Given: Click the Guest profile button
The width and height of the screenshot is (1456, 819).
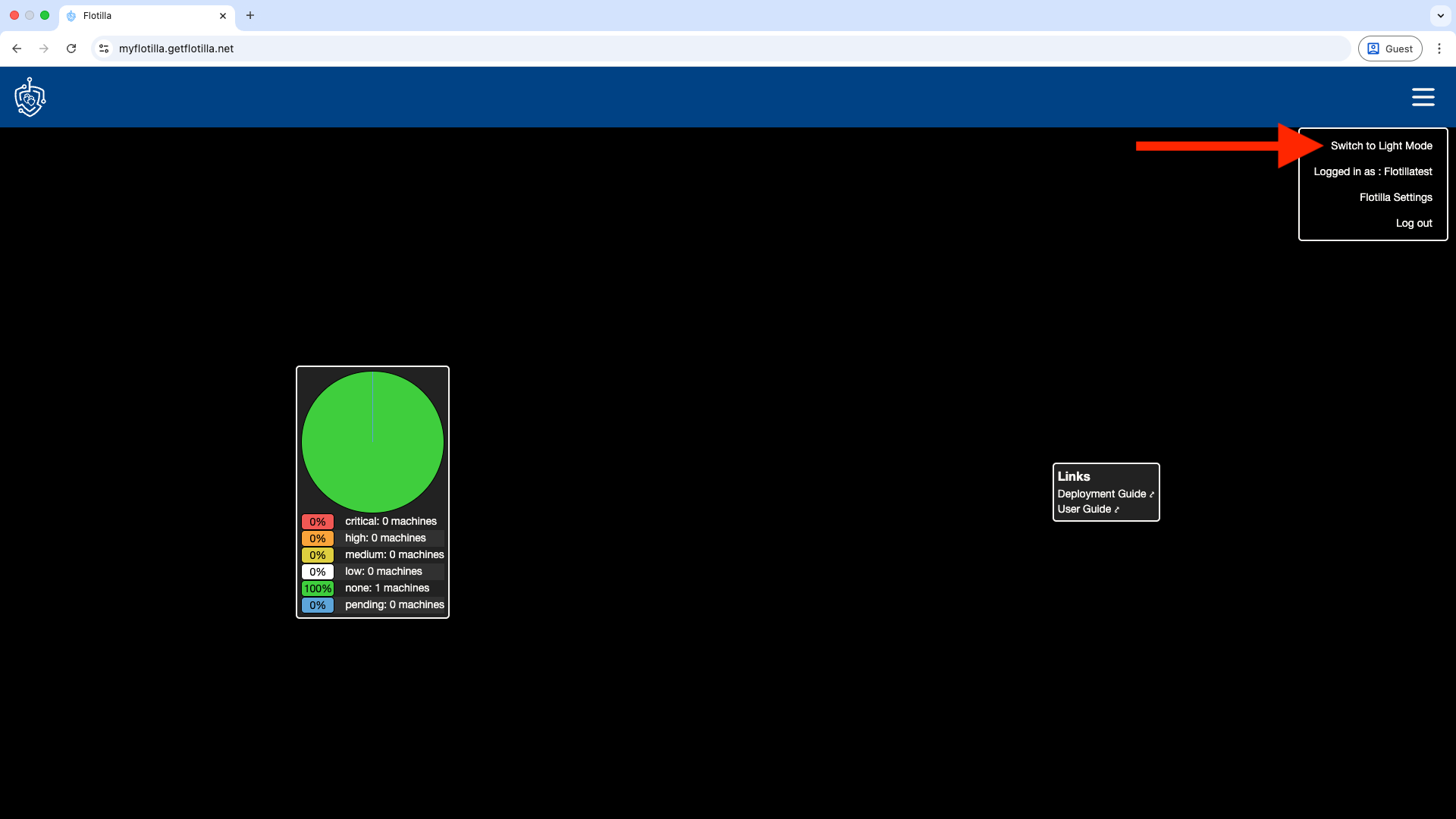Looking at the screenshot, I should tap(1390, 48).
